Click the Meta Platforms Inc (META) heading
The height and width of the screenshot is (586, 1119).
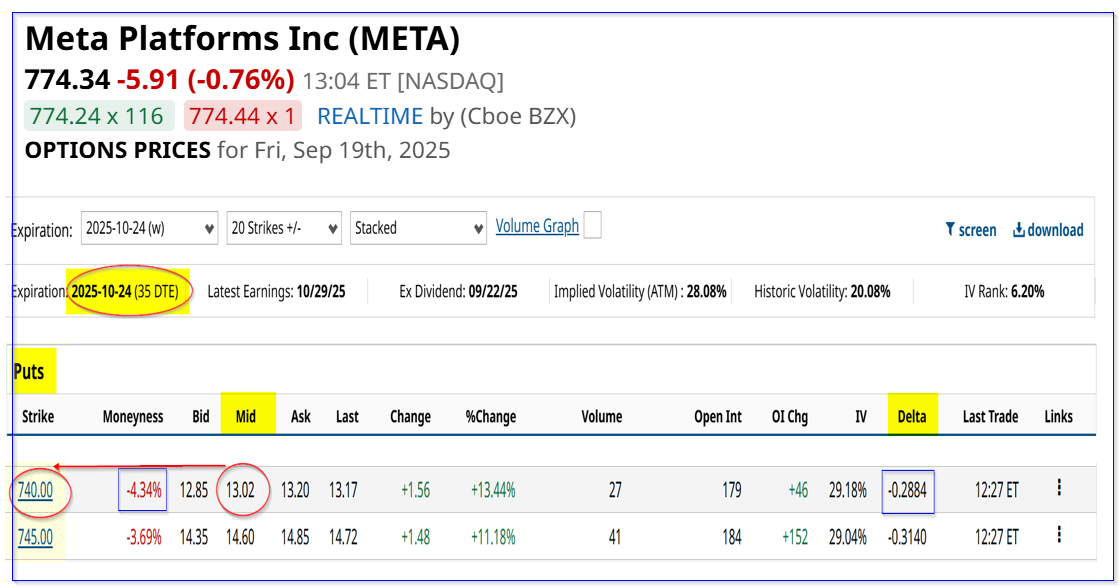pos(243,39)
